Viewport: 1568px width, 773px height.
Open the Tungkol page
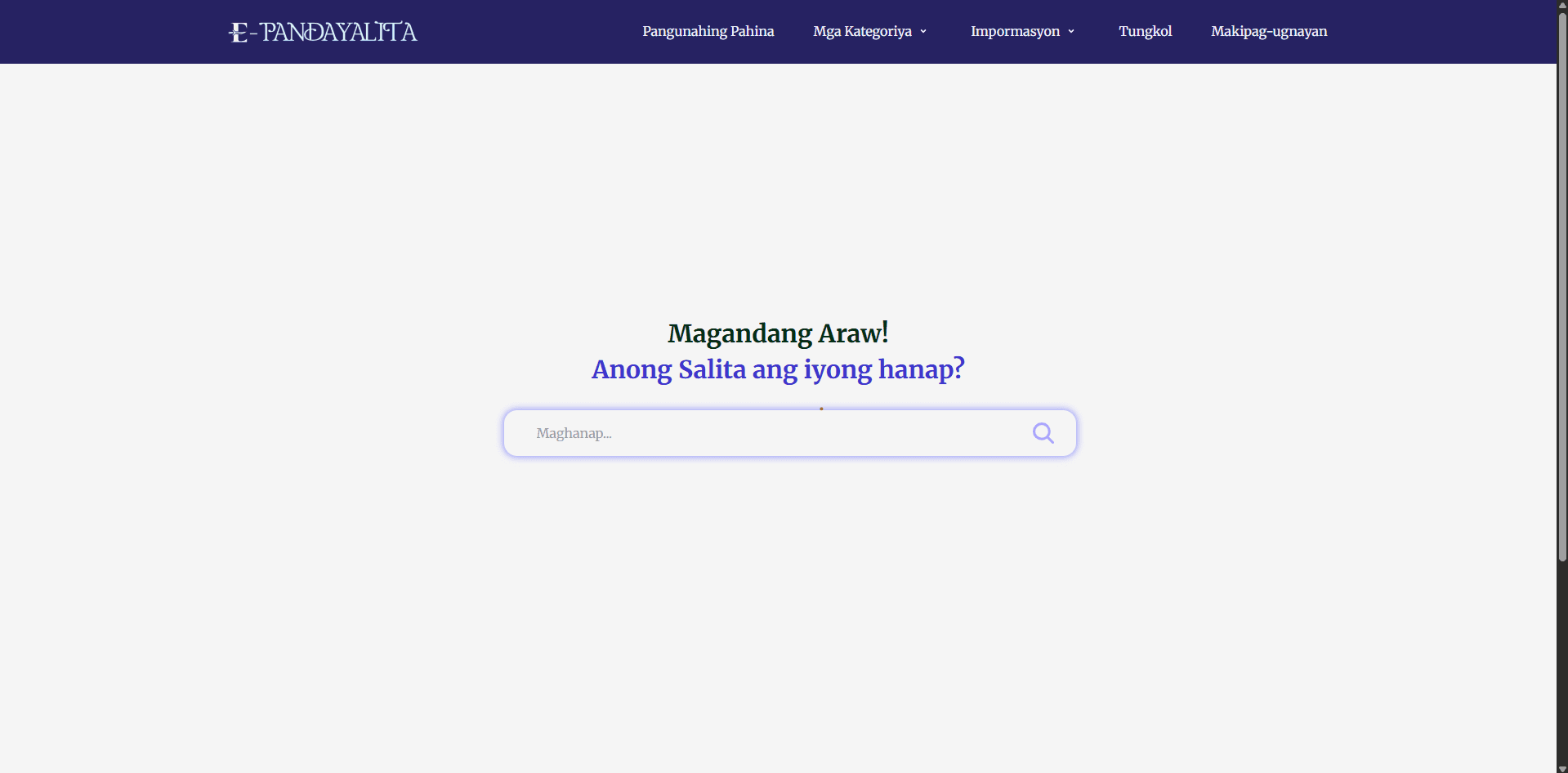(1145, 32)
